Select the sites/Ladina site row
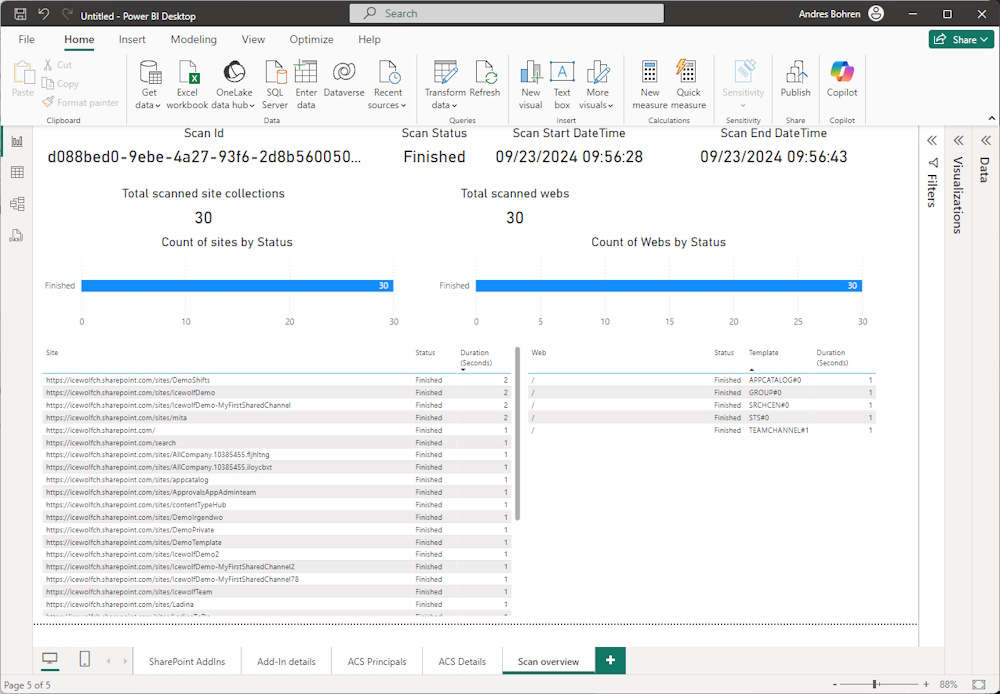This screenshot has width=1000, height=694. [277, 604]
